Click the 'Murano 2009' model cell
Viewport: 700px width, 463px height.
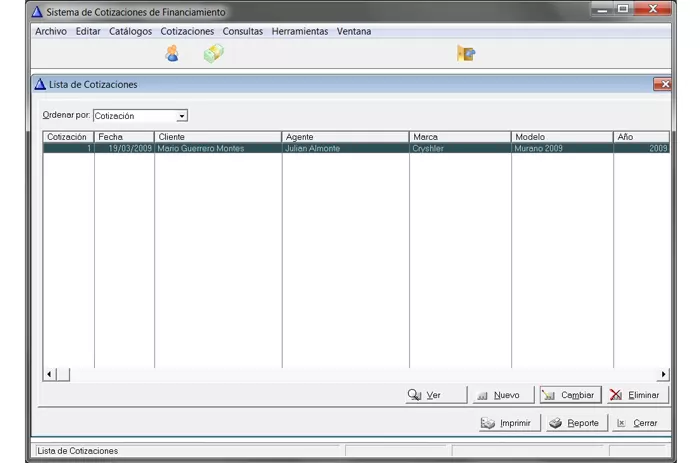click(x=562, y=148)
